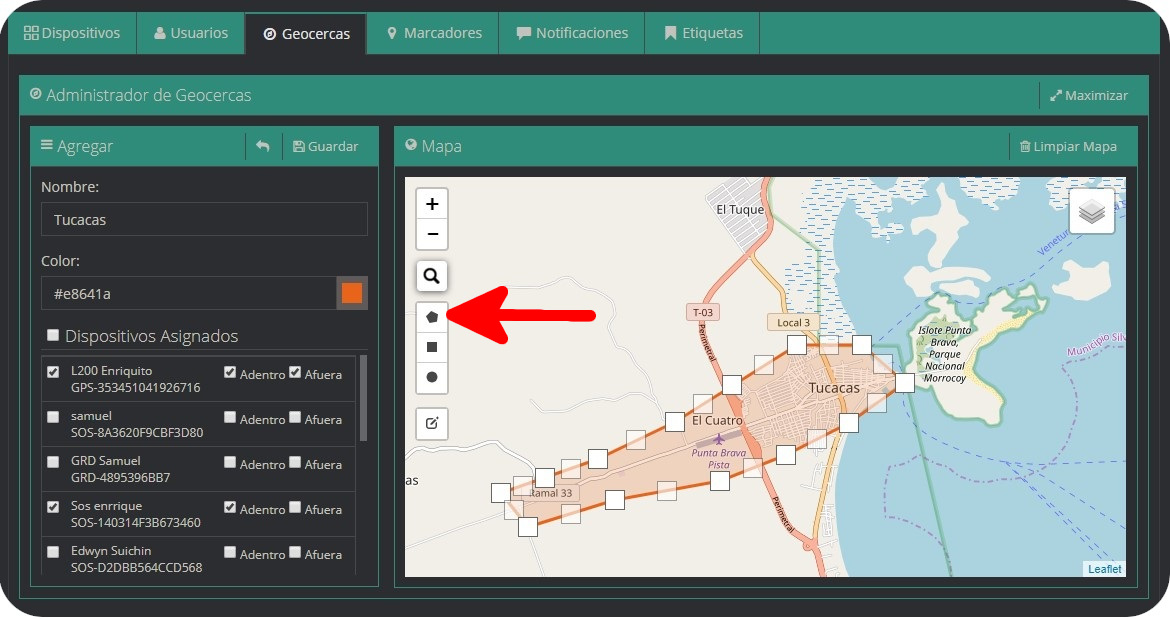This screenshot has width=1170, height=619.
Task: Toggle the Dispositivos Asignados select-all checkbox
Action: click(x=52, y=335)
